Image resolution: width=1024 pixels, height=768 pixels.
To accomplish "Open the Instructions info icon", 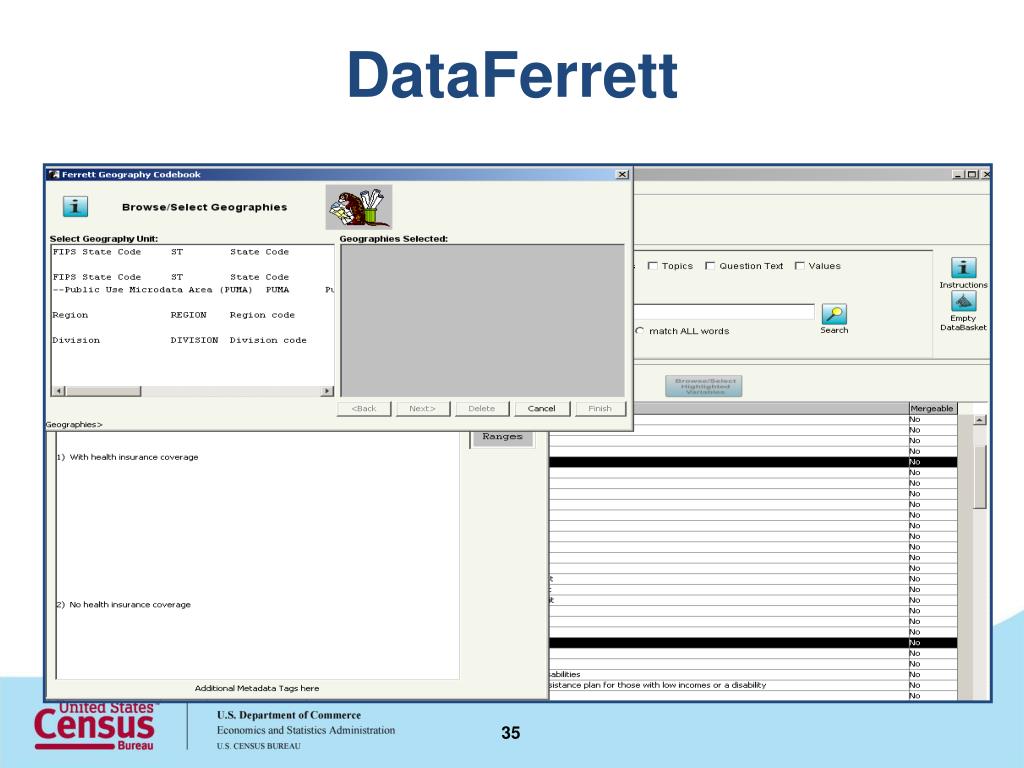I will click(x=963, y=268).
